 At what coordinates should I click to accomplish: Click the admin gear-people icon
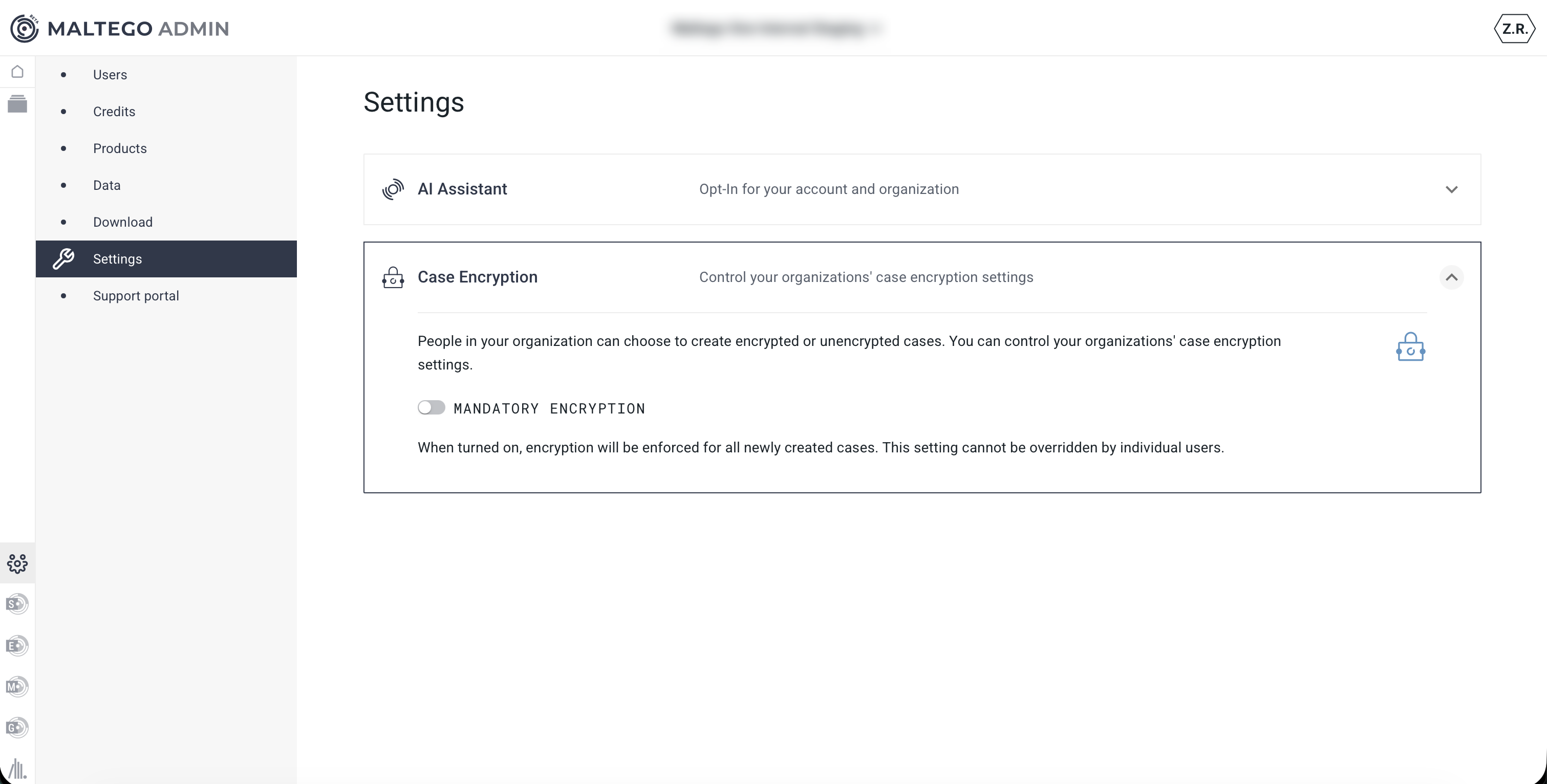point(17,563)
